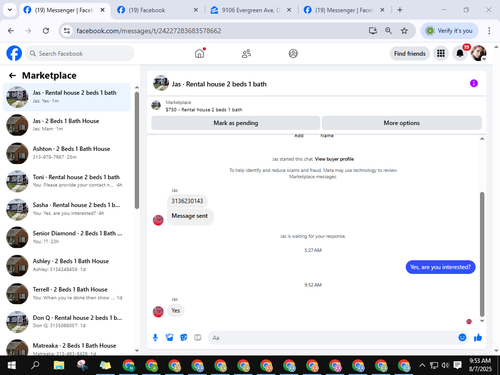Open chat Jas - 2 Beds 1 Bath House

click(67, 125)
